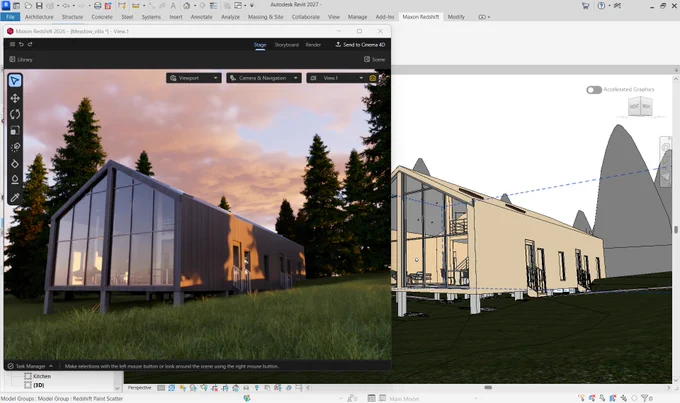Click the Redshift hamburger menu icon
Viewport: 680px width, 403px height.
coord(12,44)
